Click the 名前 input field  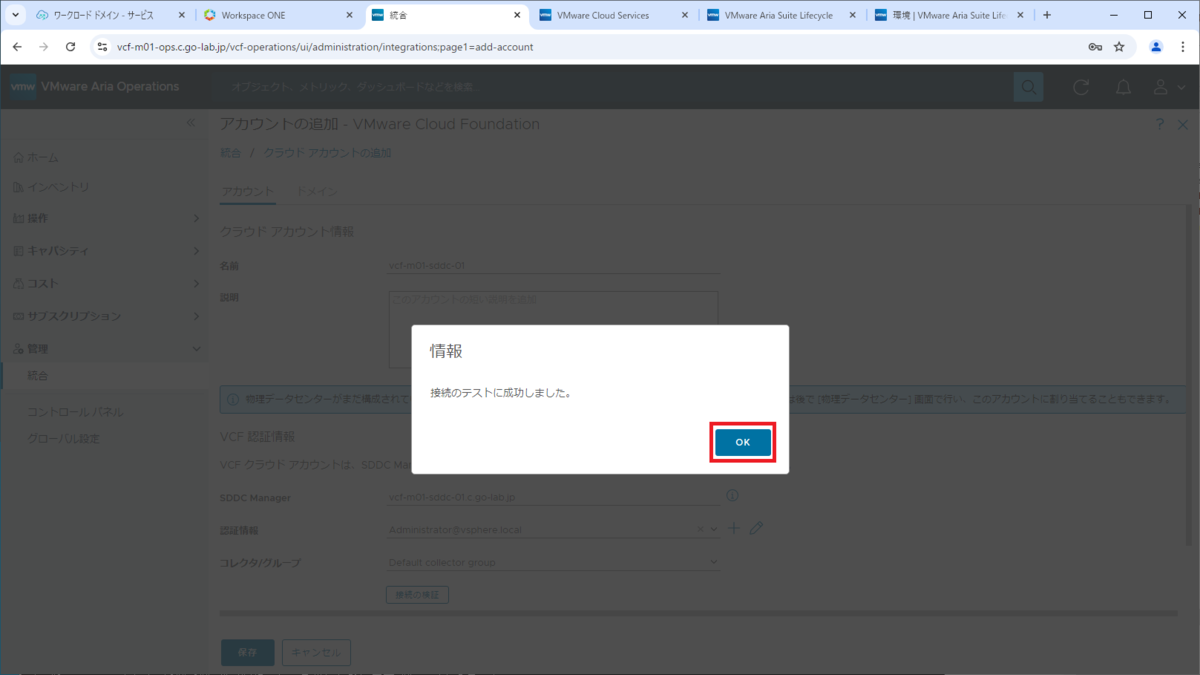[553, 266]
